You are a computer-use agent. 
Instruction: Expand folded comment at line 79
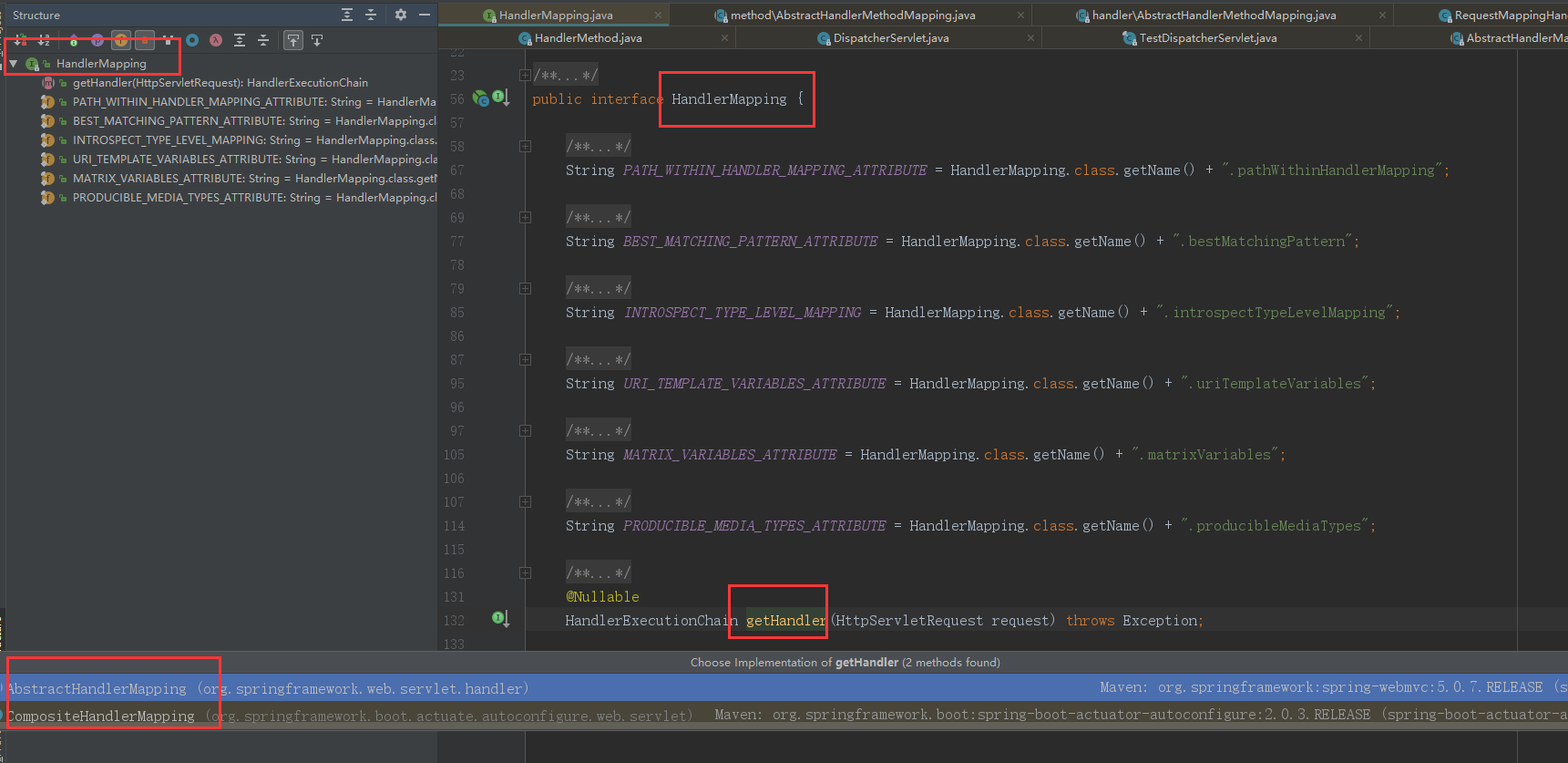click(x=525, y=288)
